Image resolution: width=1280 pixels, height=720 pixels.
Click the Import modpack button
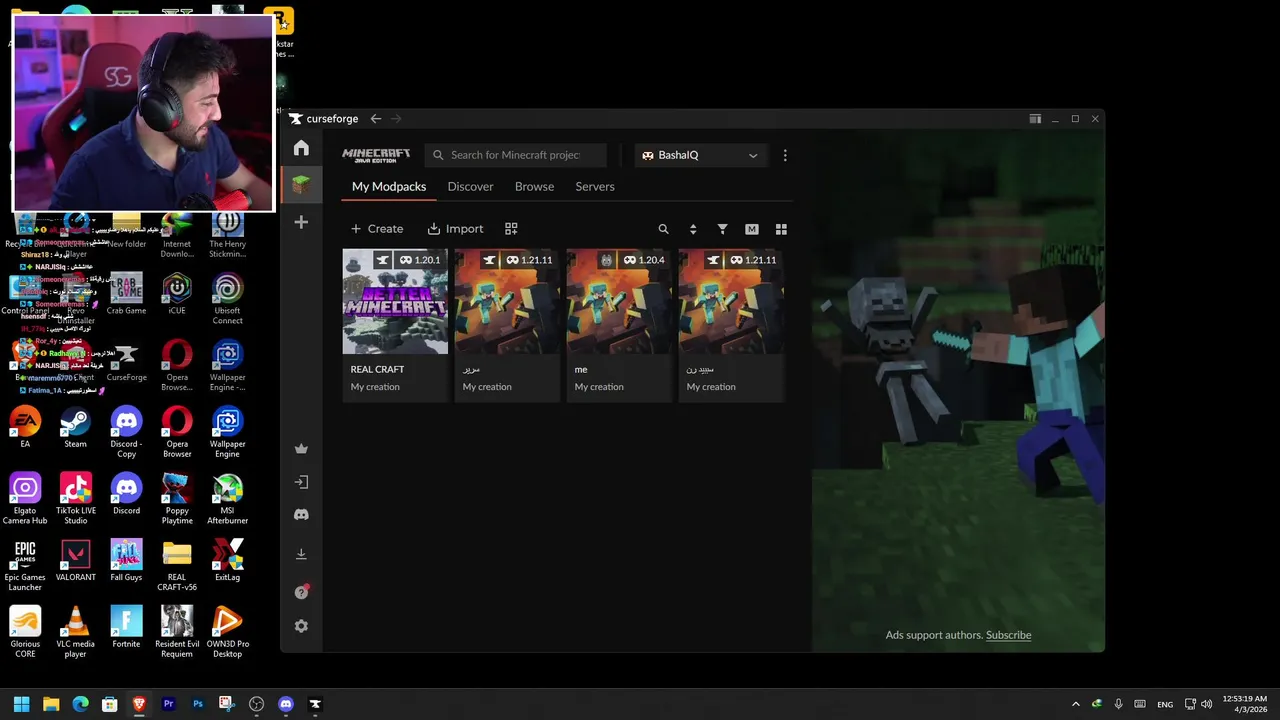click(x=455, y=229)
